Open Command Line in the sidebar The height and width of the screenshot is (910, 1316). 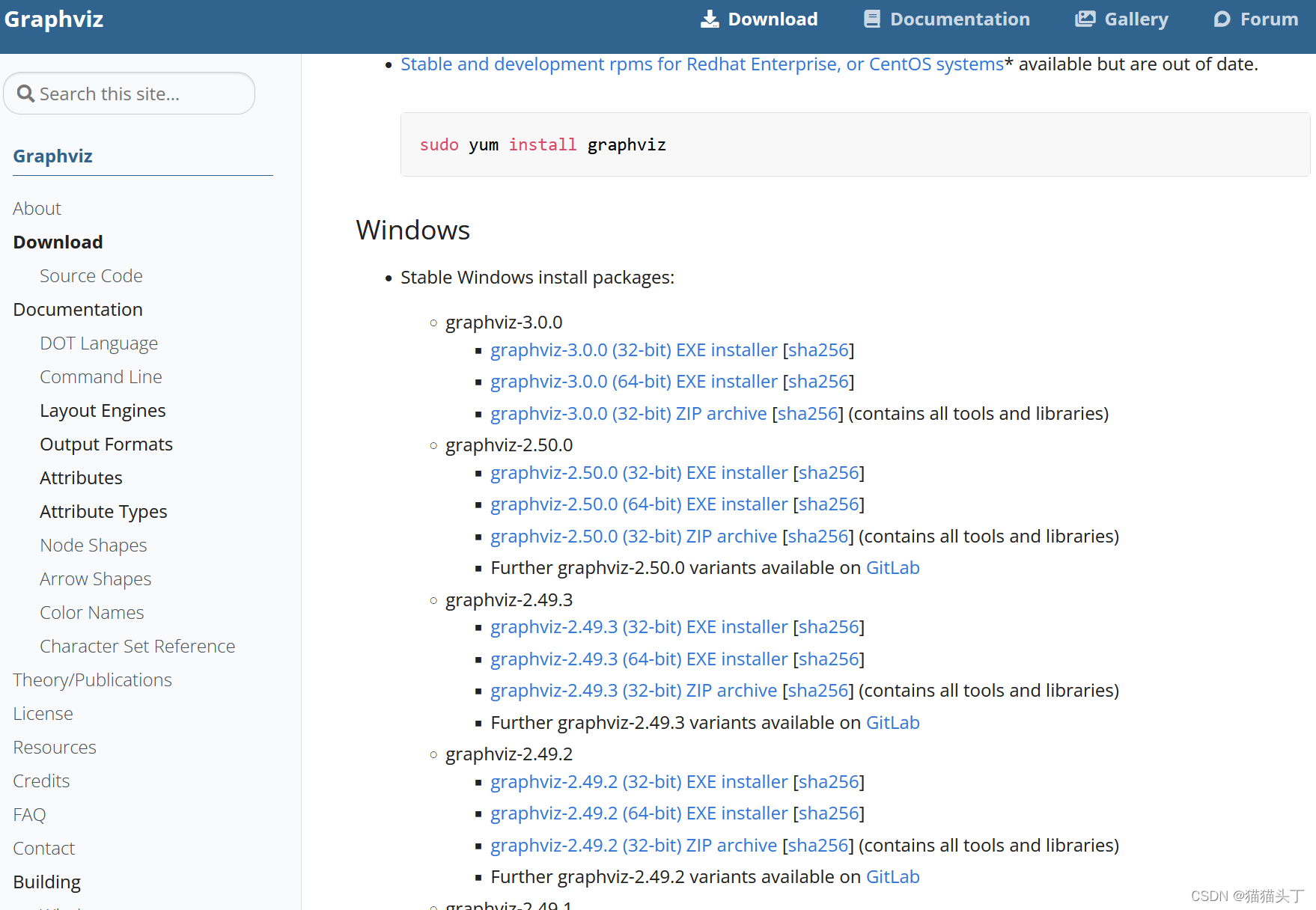tap(100, 376)
